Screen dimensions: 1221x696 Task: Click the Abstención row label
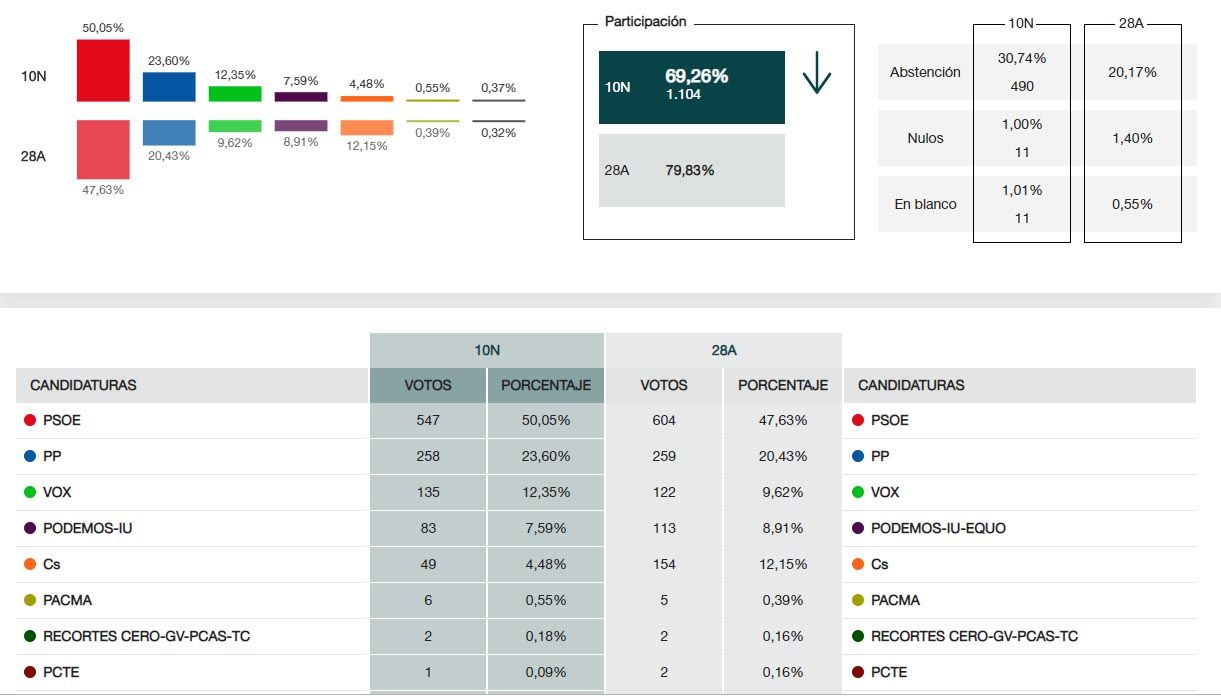925,72
